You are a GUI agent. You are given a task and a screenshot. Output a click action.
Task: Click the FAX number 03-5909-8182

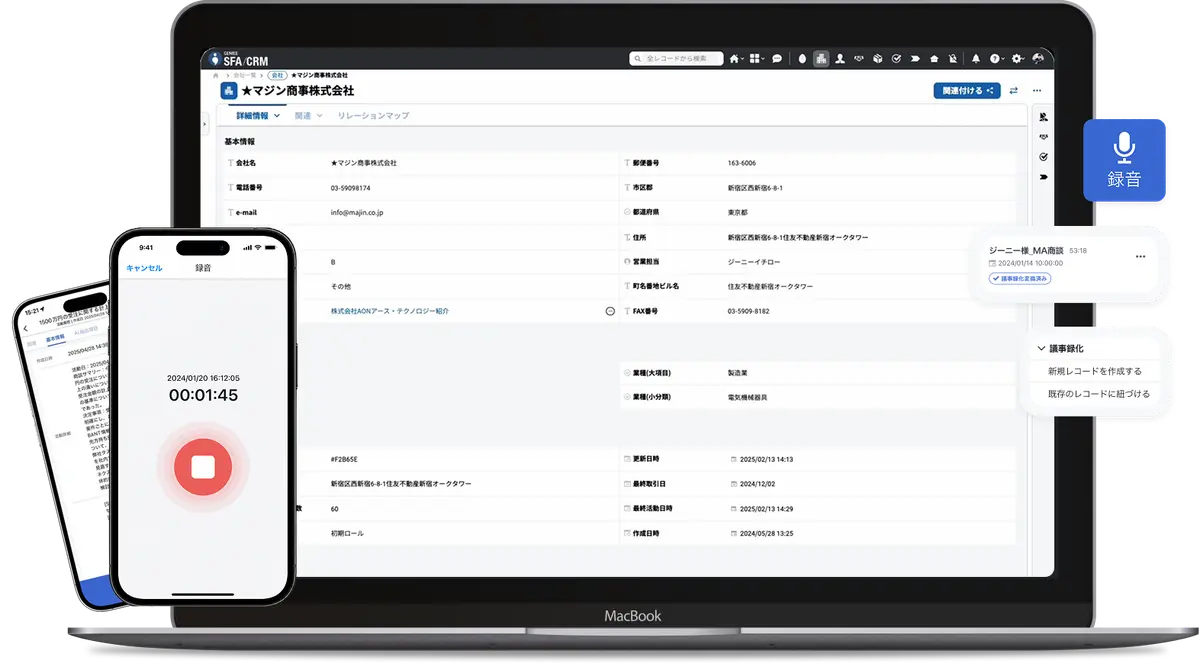point(749,311)
